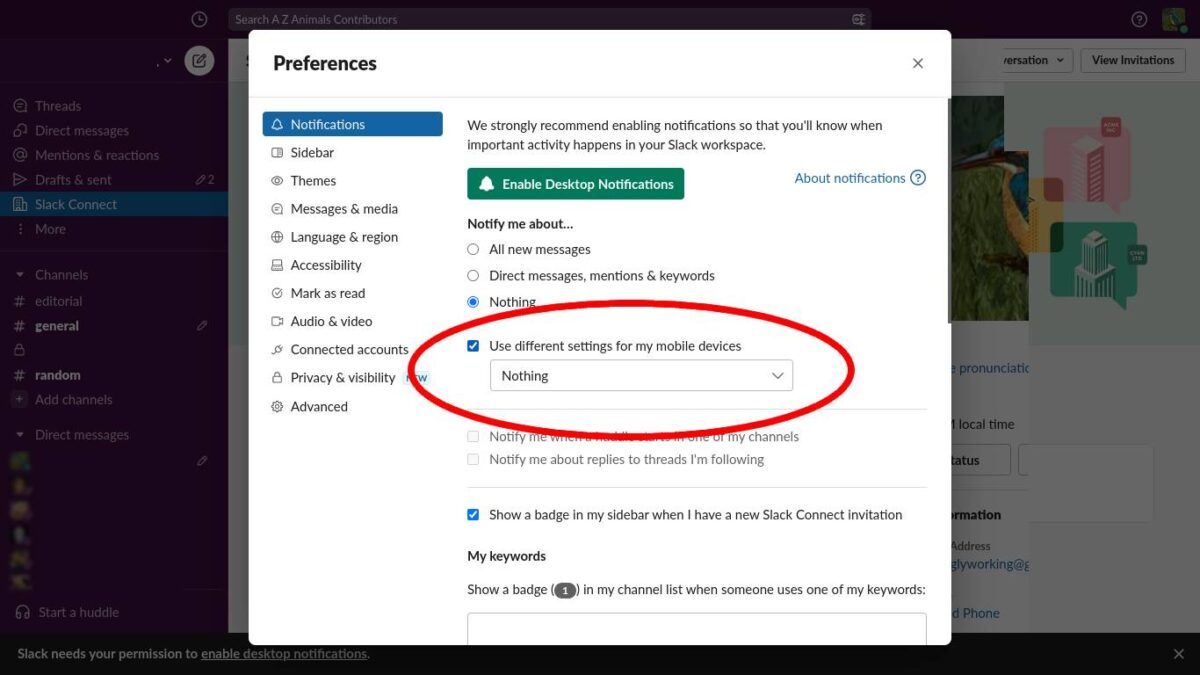Viewport: 1200px width, 675px height.
Task: Open Messages & media preferences tab
Action: click(353, 209)
